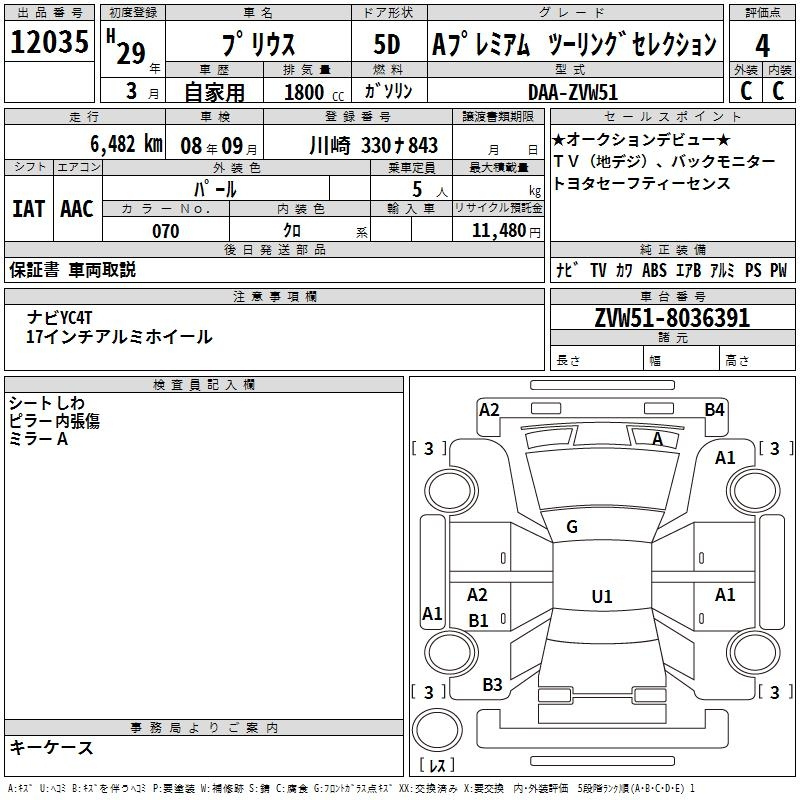
Task: Click the 検査員記入欄 header
Action: [x=204, y=385]
